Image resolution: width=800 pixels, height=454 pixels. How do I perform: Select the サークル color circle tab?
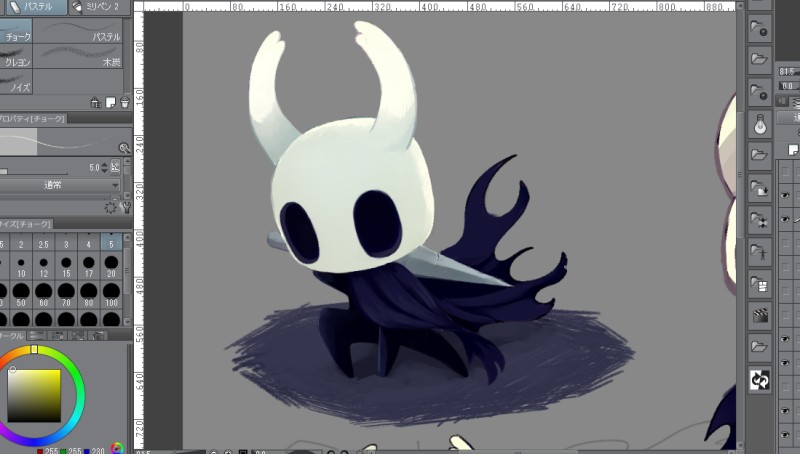point(12,336)
